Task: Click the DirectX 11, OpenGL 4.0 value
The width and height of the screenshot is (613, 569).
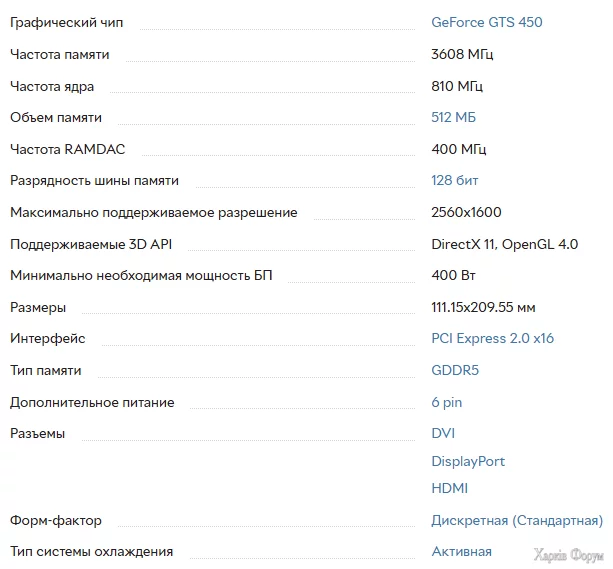Action: pos(504,245)
